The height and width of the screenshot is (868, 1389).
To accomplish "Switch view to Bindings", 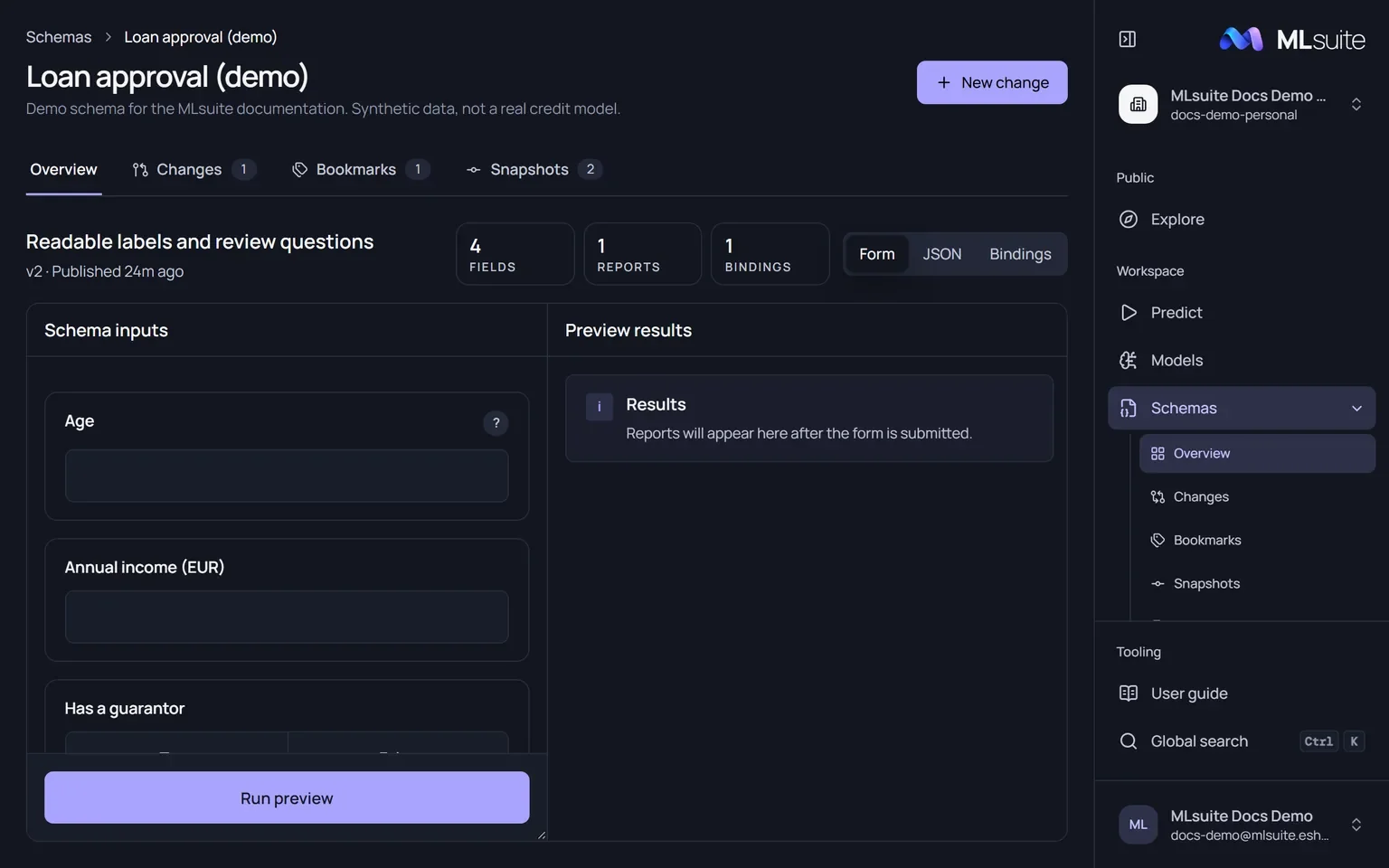I will [1020, 254].
